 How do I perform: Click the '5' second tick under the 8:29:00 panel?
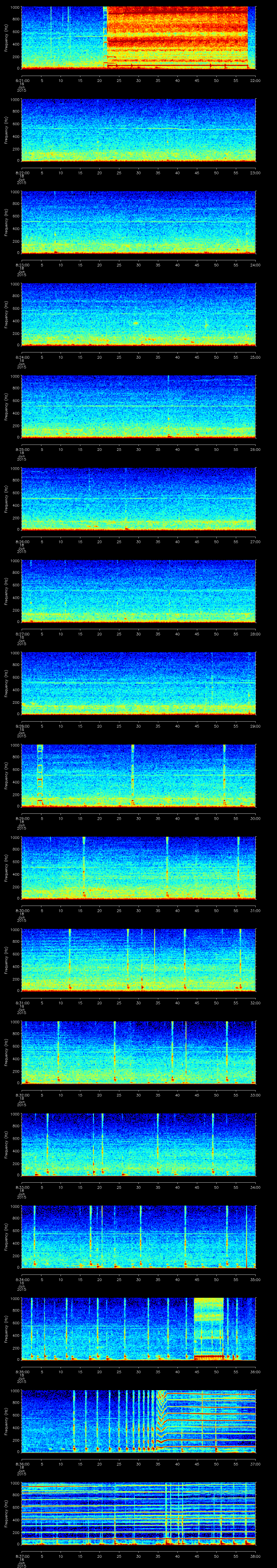pos(41,818)
